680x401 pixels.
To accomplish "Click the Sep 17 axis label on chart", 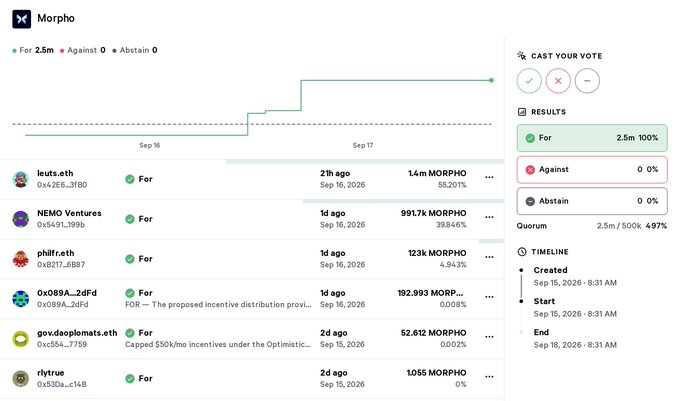I will [363, 145].
